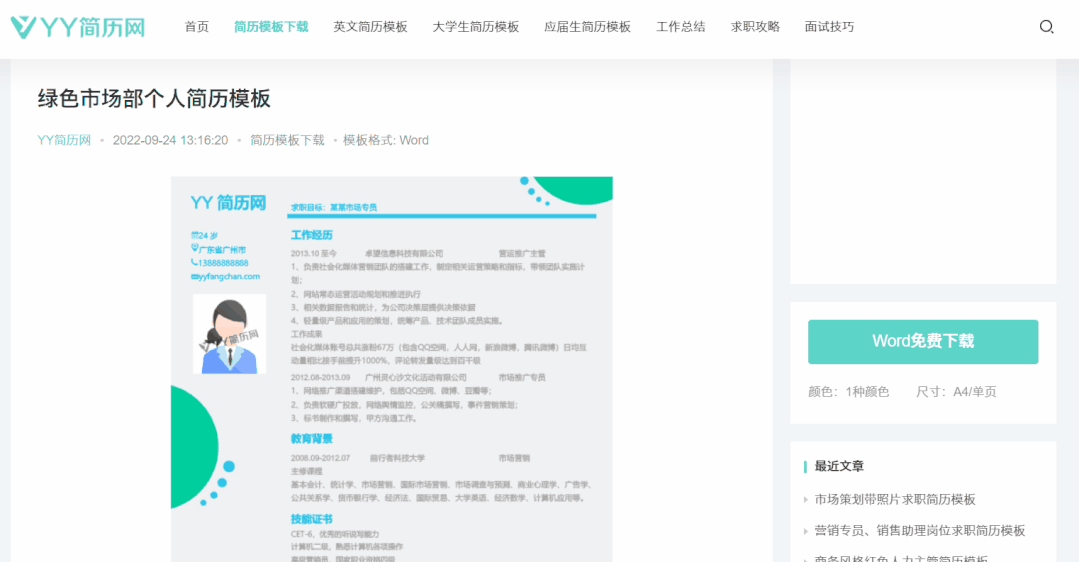Open 工作总结 menu item

pos(681,27)
